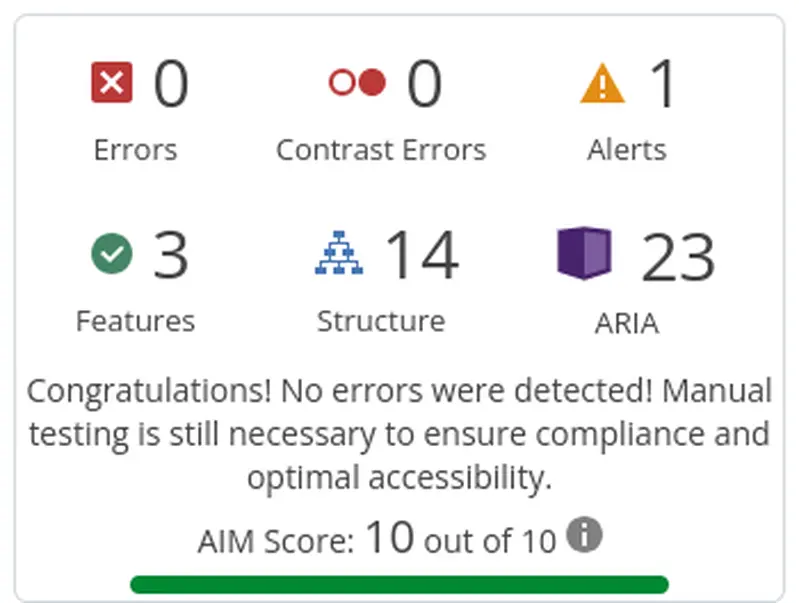799x603 pixels.
Task: Click the Contrast Errors count 0
Action: [x=424, y=83]
